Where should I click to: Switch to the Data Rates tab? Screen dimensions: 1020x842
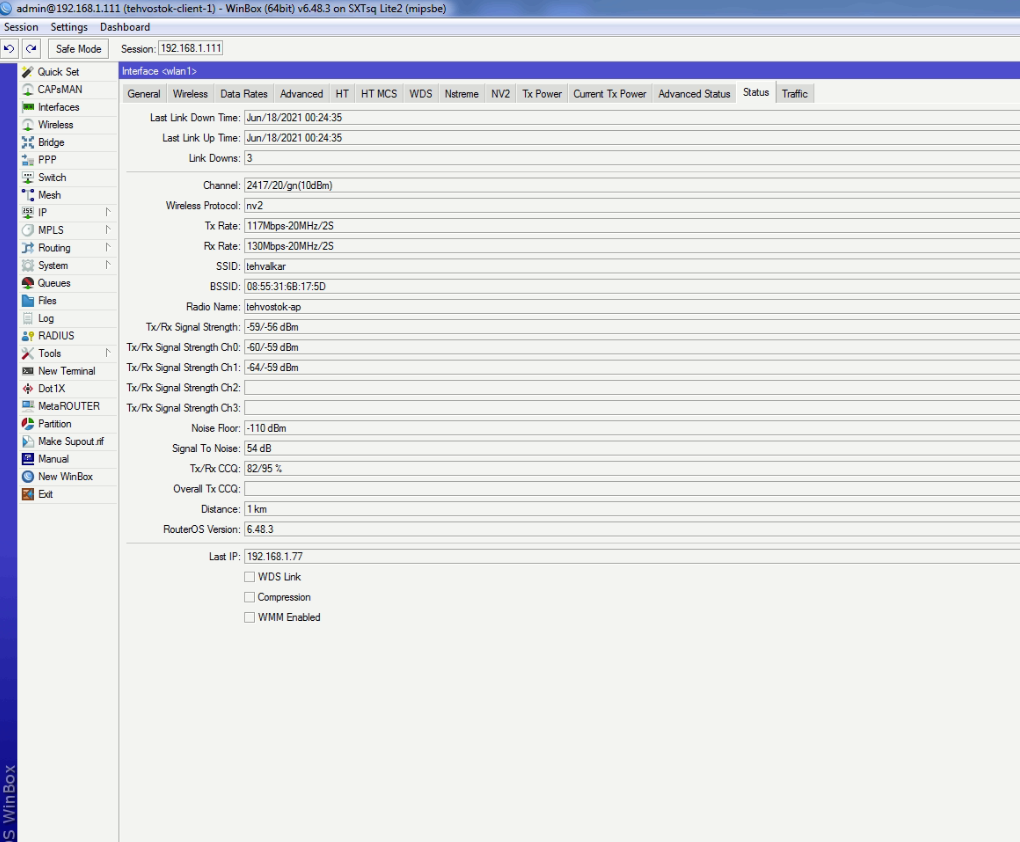[x=244, y=94]
